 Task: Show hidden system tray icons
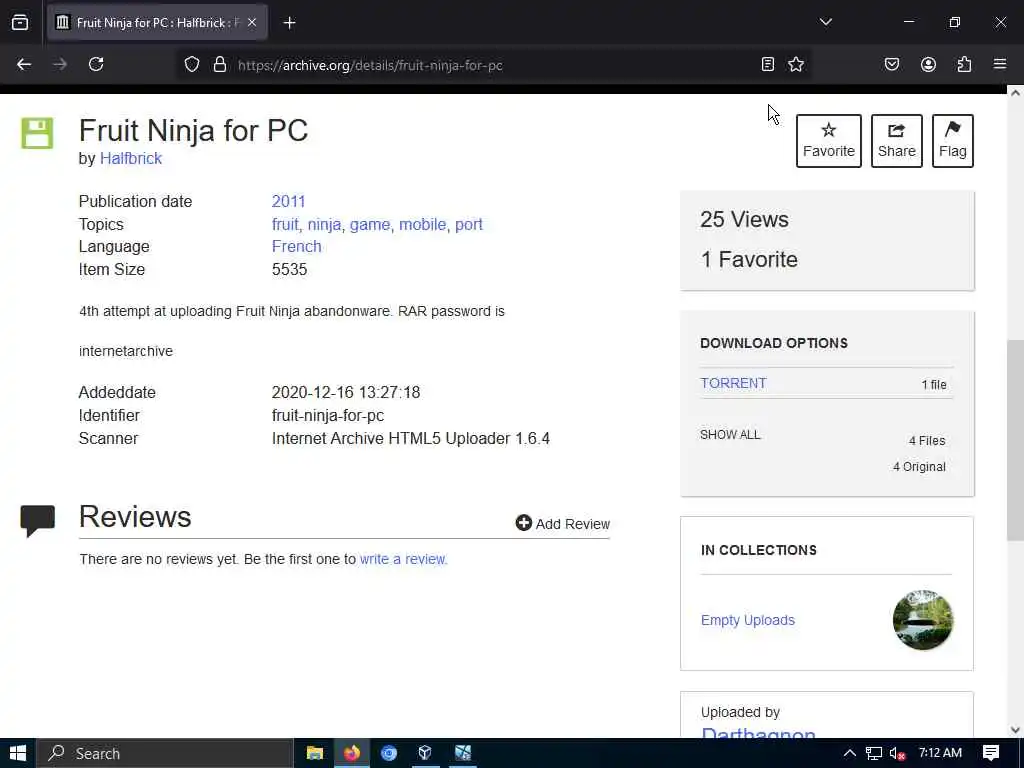pos(850,753)
